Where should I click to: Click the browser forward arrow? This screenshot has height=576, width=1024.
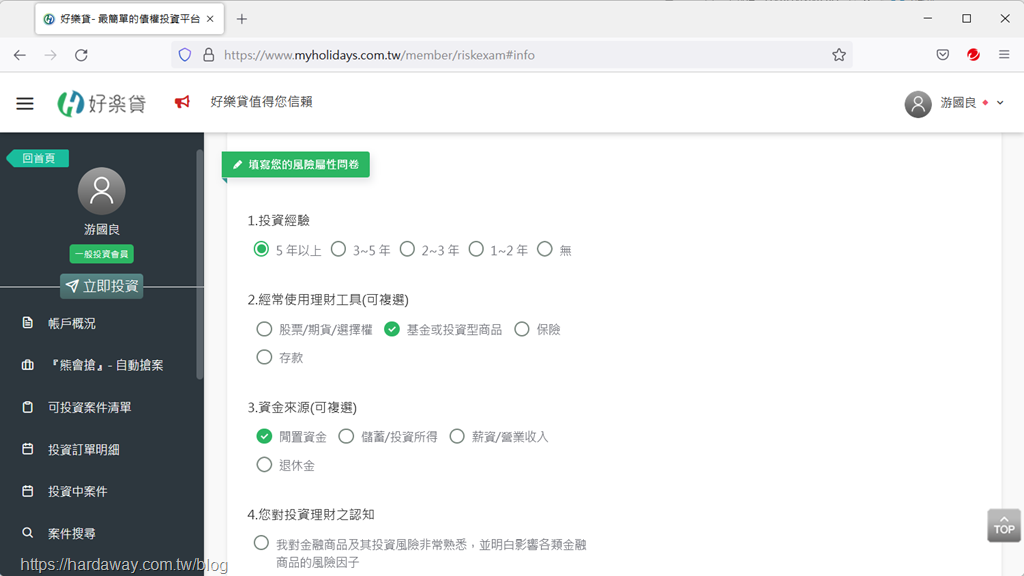coord(50,55)
